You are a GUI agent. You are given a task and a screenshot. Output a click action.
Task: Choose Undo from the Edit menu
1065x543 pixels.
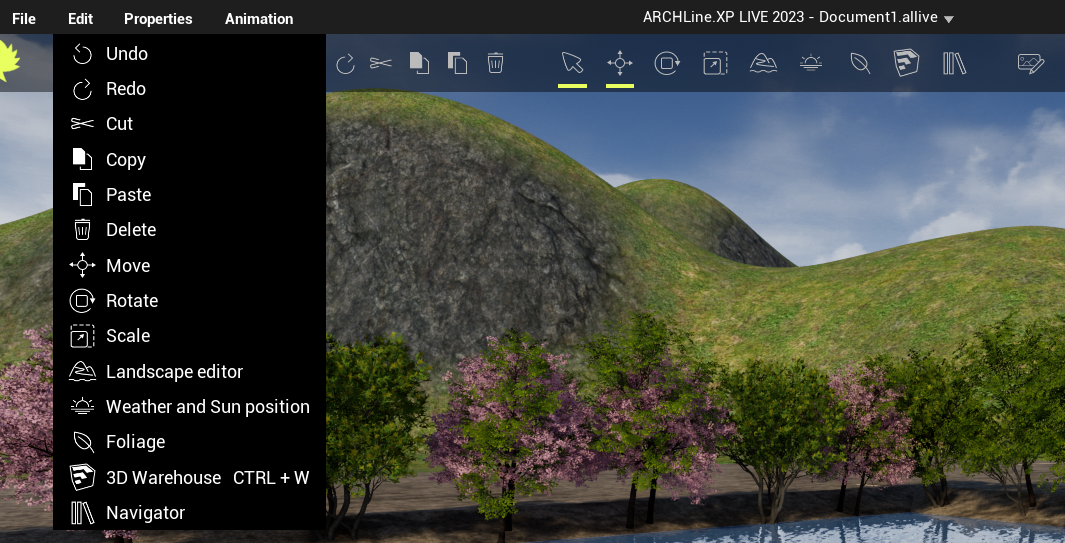click(x=189, y=54)
